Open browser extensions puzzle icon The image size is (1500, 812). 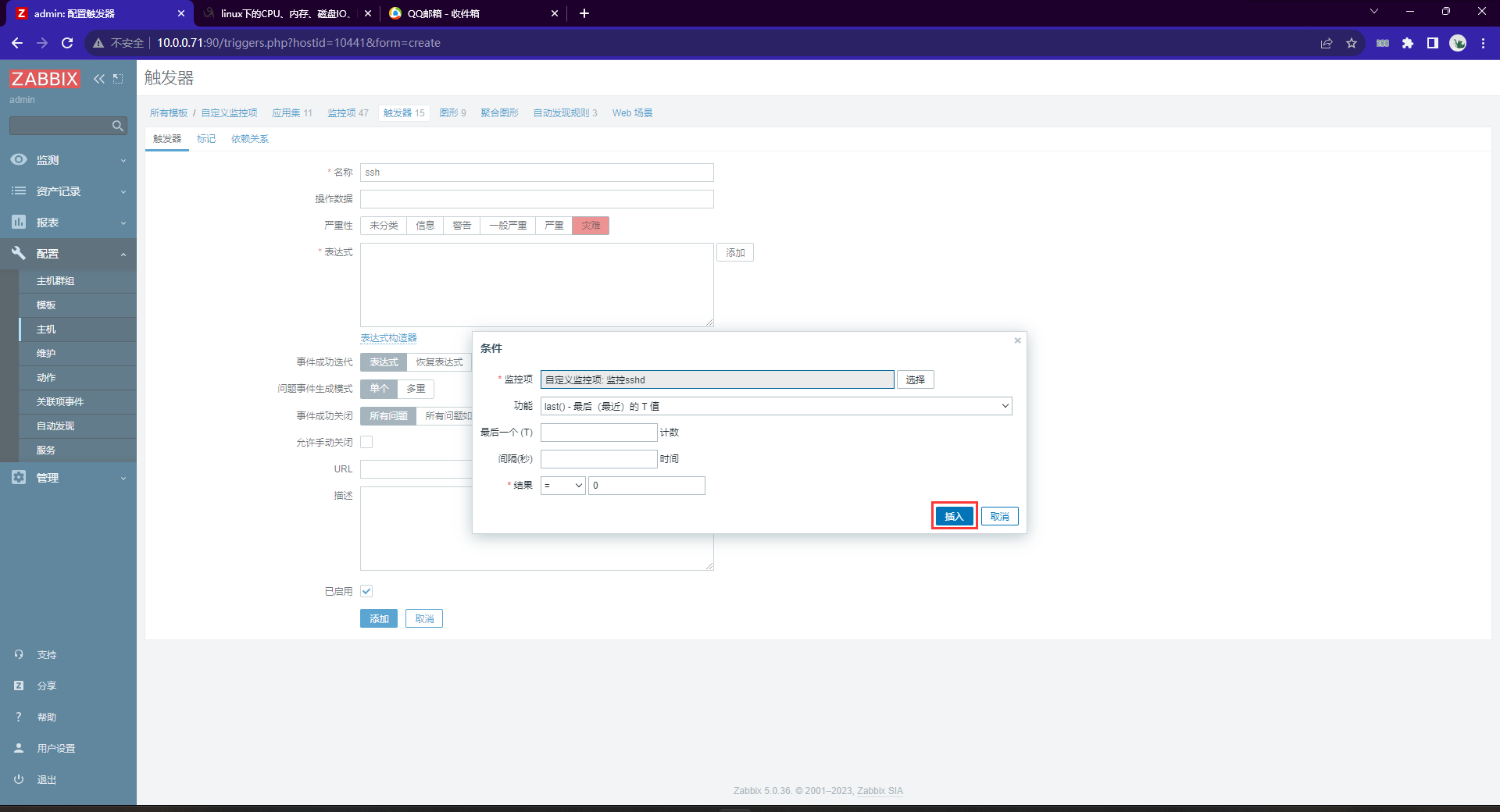tap(1408, 43)
